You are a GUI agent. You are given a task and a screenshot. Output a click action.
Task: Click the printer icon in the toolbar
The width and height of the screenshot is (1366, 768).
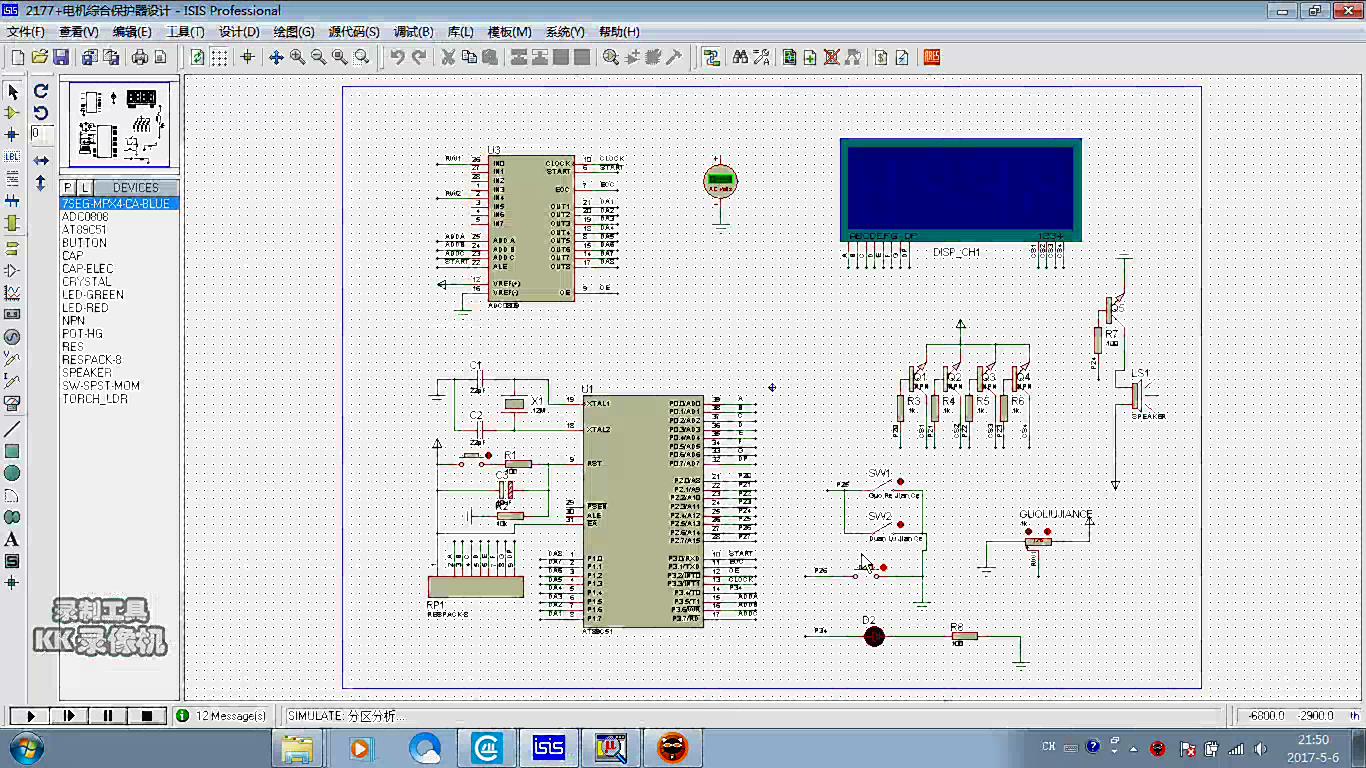(x=140, y=57)
